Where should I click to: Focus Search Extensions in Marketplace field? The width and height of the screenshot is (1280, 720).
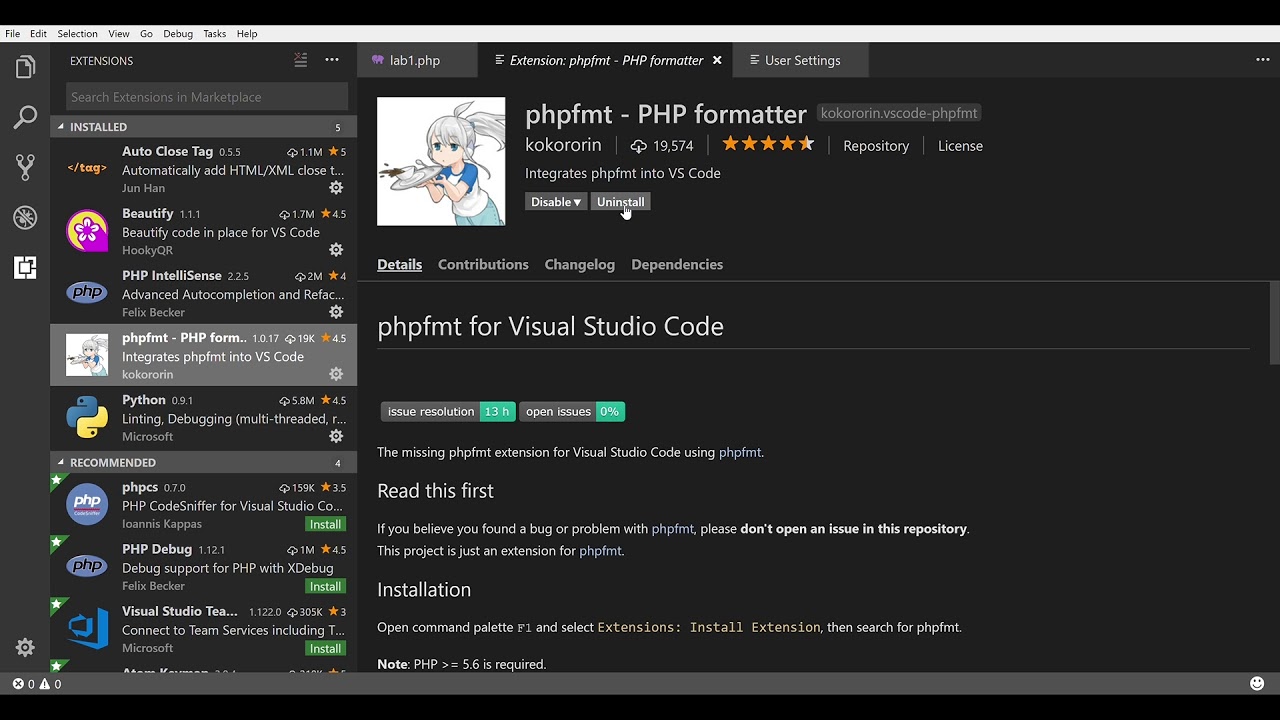[x=207, y=97]
